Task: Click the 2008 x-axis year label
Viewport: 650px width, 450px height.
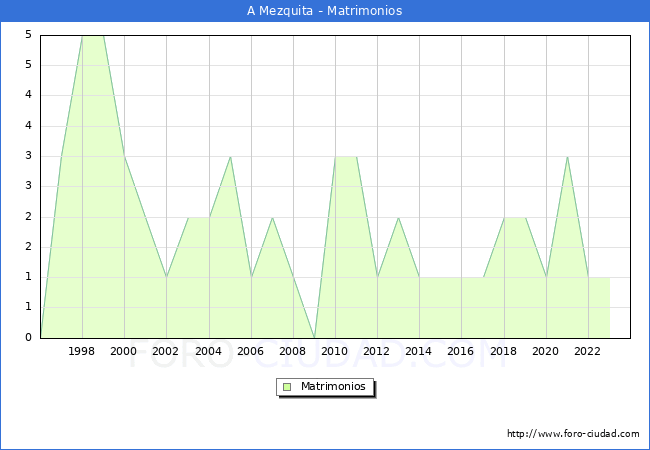Action: tap(293, 351)
